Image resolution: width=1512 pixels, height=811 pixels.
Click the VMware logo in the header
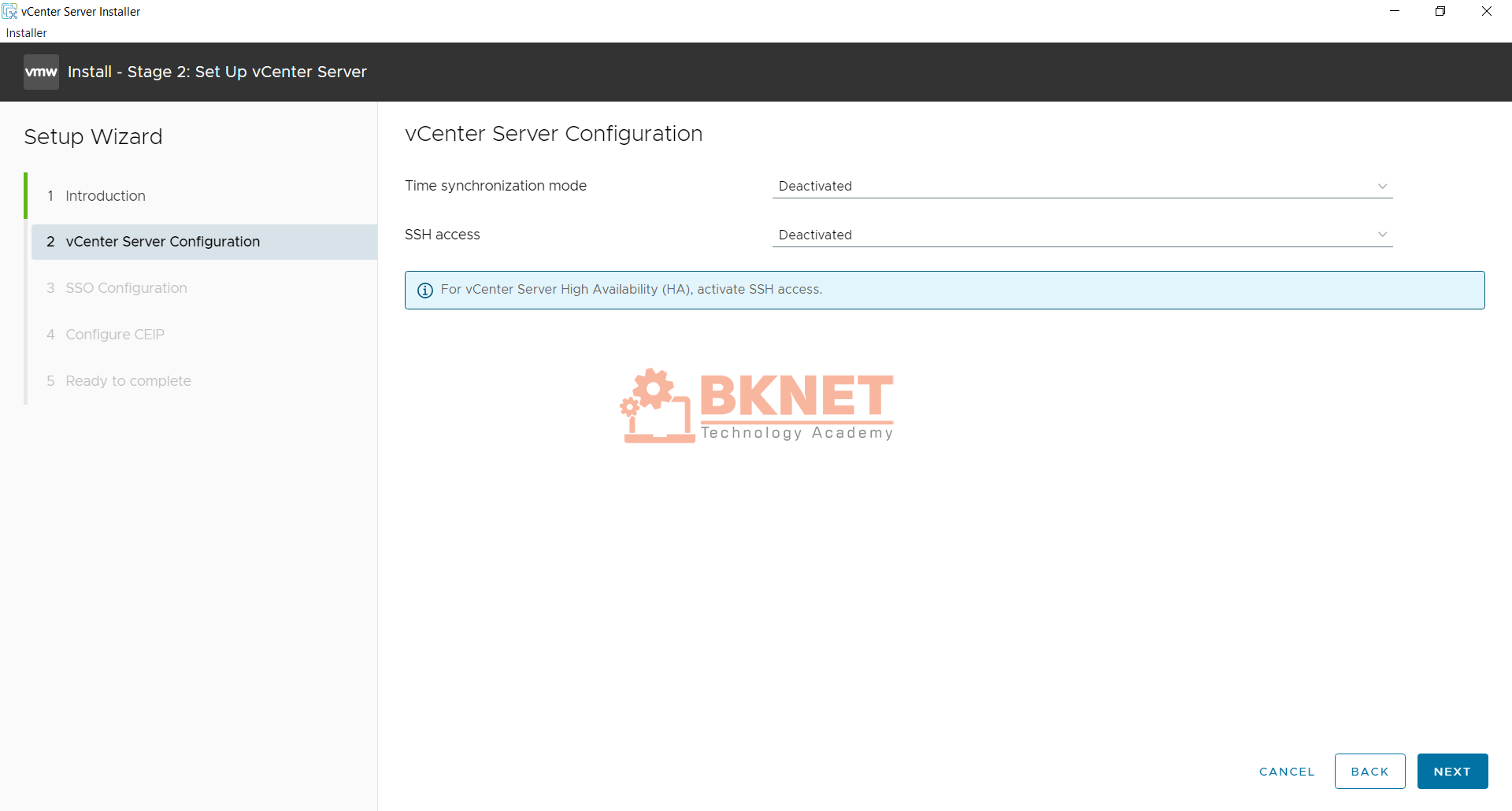(41, 72)
